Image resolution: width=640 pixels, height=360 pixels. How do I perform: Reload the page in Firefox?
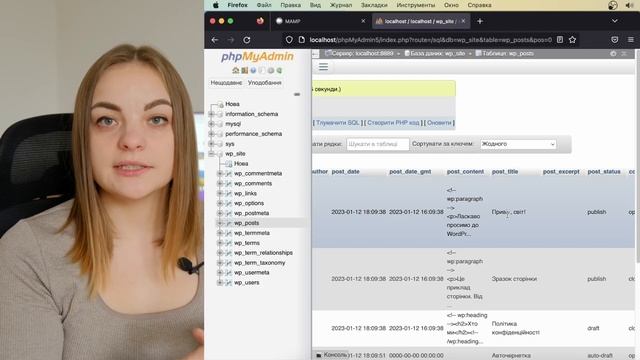[247, 40]
